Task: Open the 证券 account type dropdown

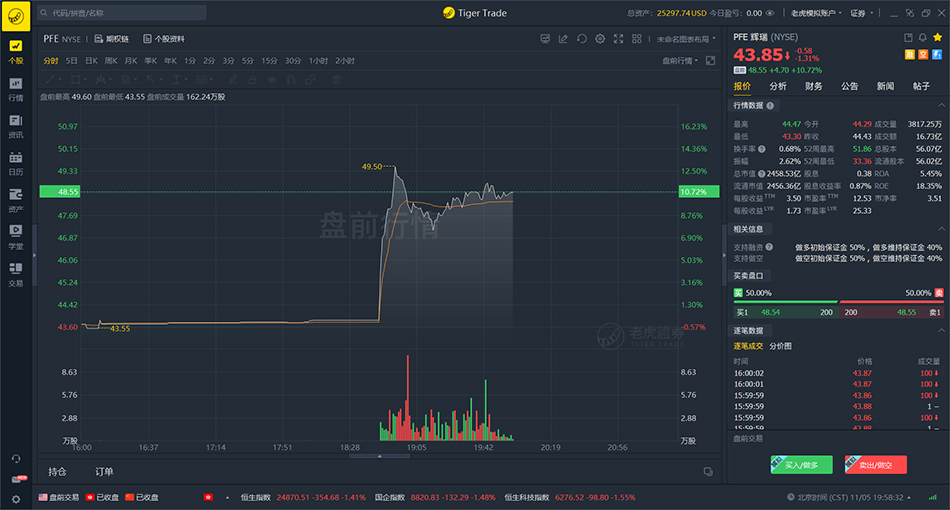Action: pos(862,13)
